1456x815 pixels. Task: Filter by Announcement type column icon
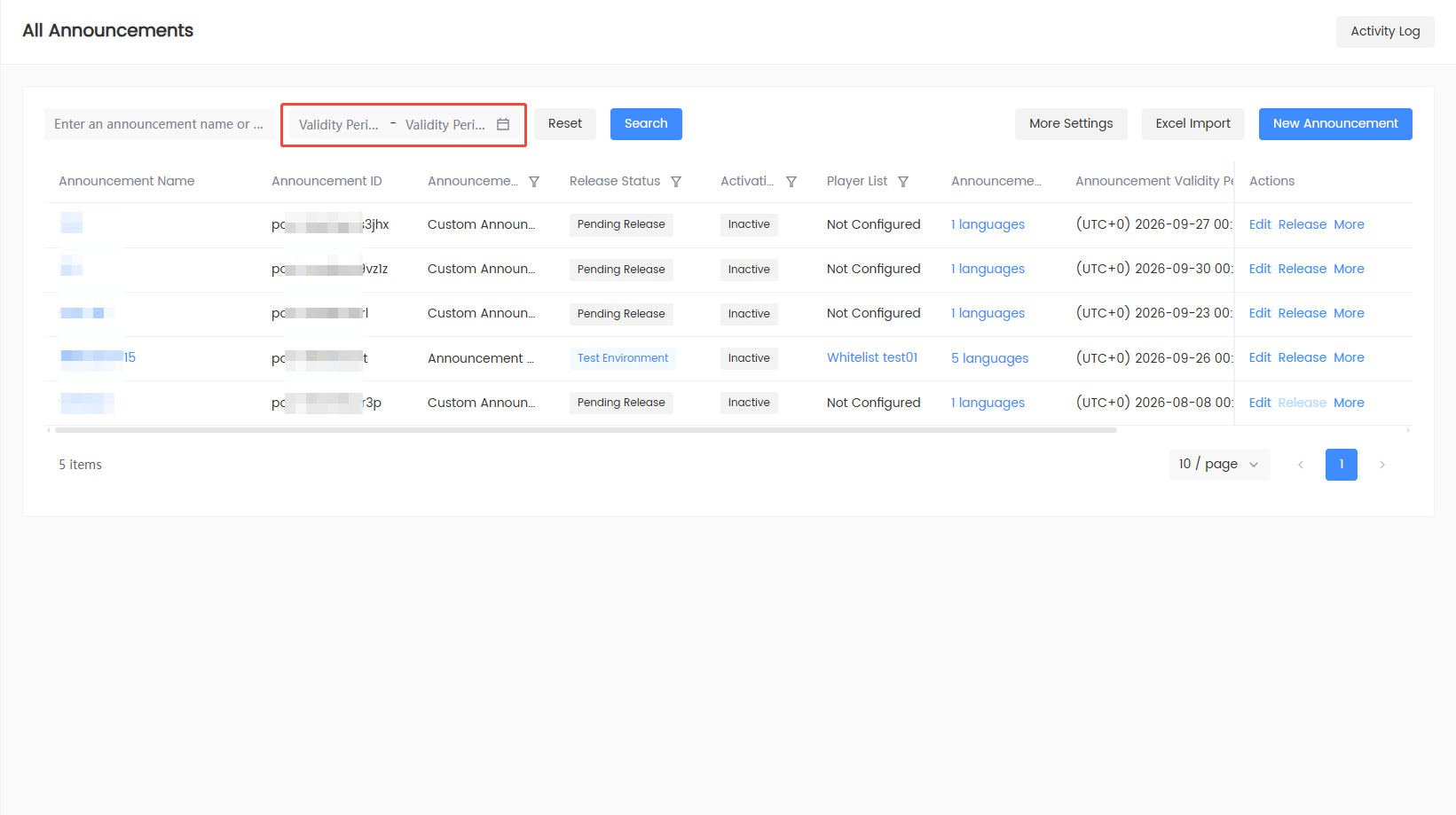coord(534,182)
